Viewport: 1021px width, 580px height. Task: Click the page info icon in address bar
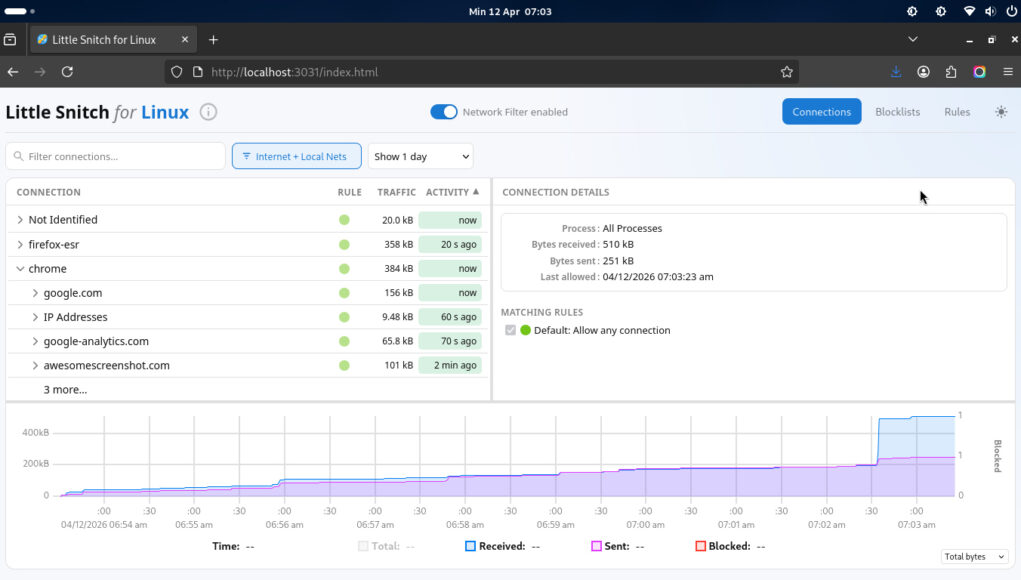(x=198, y=72)
